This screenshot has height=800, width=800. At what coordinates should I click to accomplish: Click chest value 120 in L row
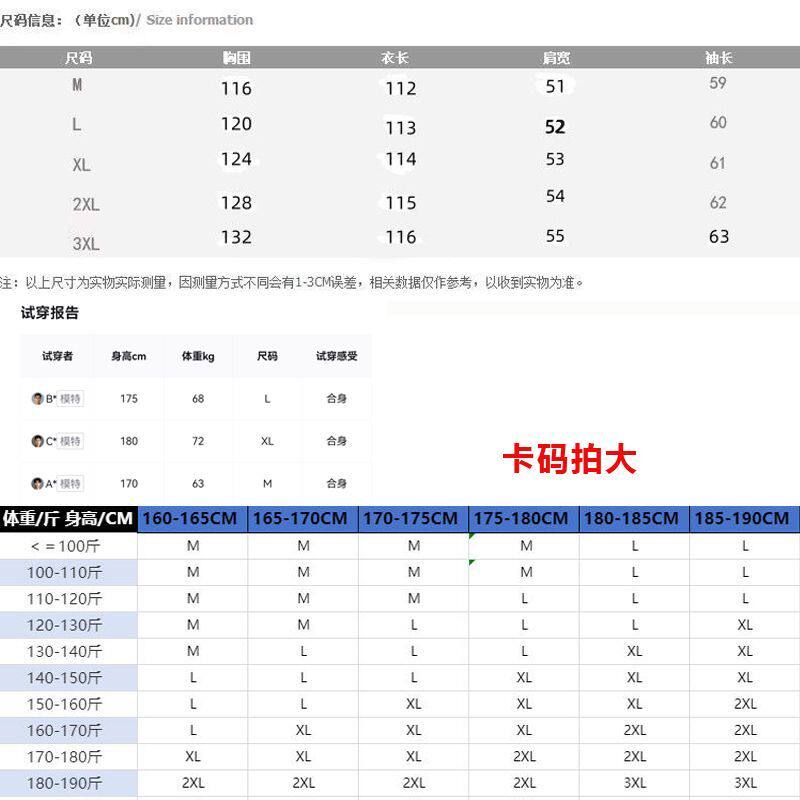click(236, 124)
